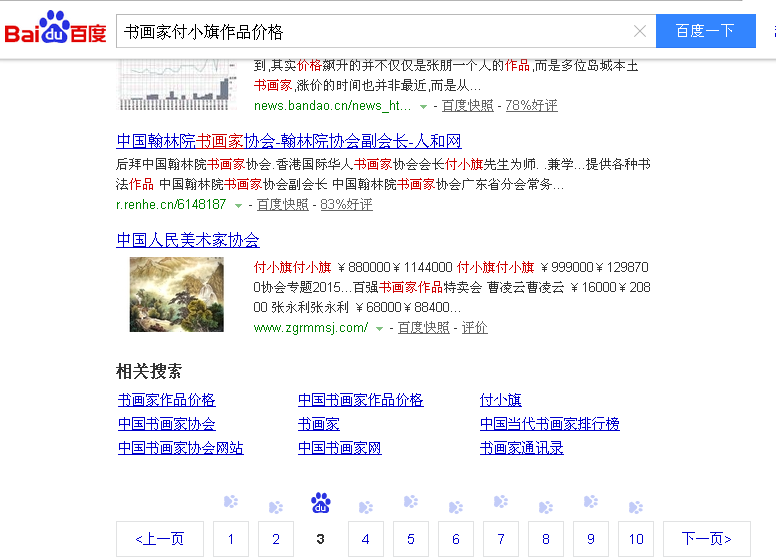This screenshot has width=776, height=557.
Task: Go to results page 7
Action: click(x=501, y=539)
